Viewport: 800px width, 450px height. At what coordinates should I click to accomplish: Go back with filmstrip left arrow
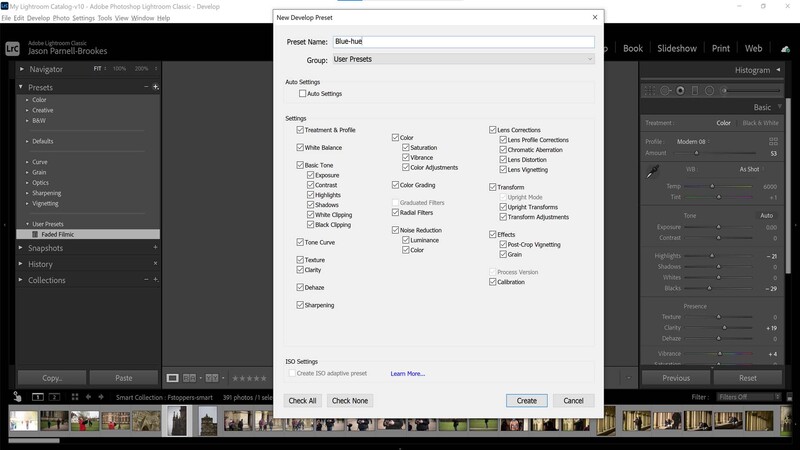point(88,396)
